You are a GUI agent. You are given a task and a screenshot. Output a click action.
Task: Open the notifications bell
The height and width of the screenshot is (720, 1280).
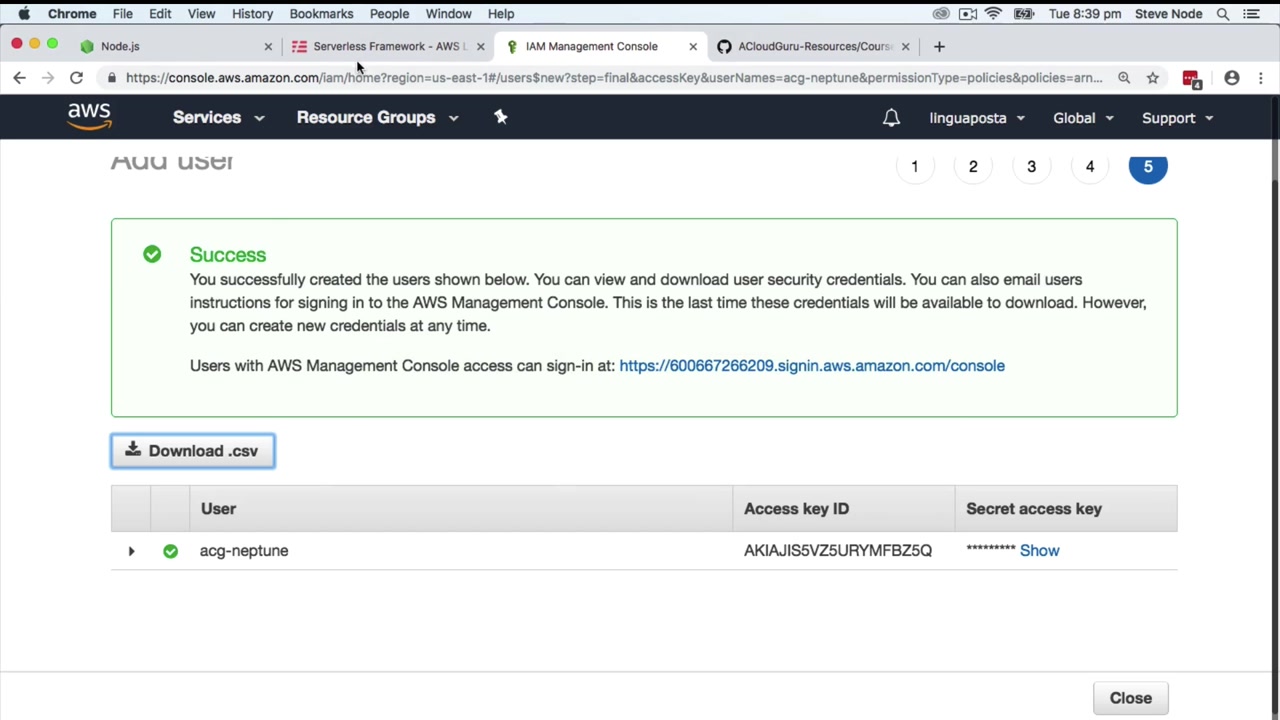pos(891,118)
